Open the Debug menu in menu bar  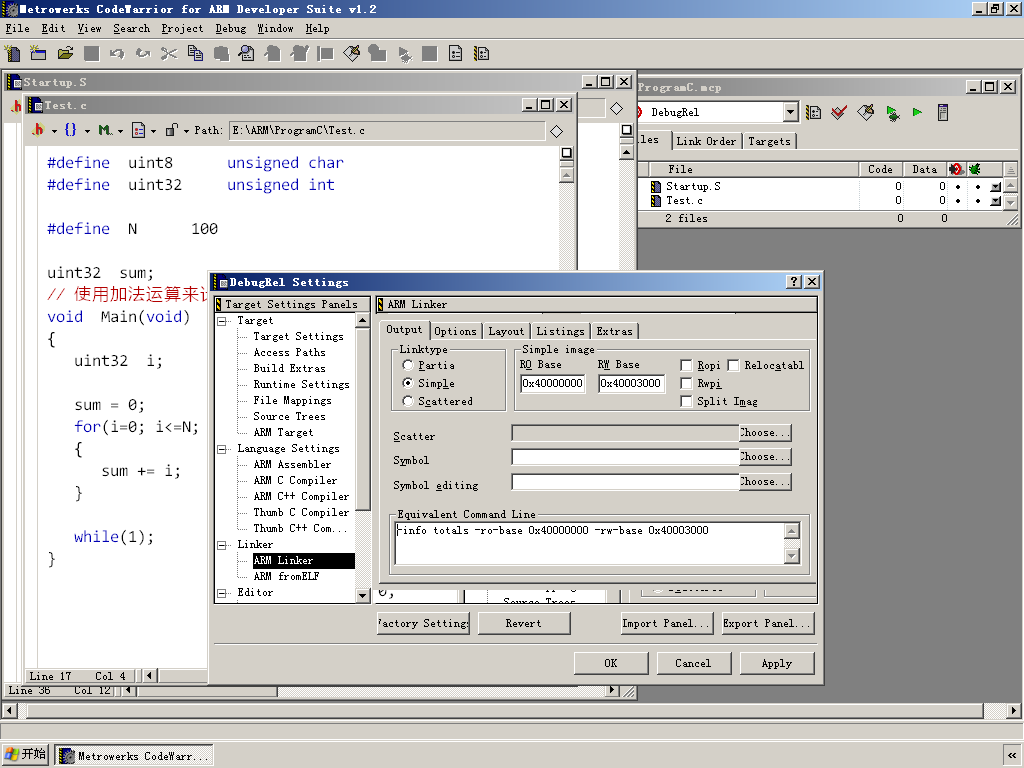tap(231, 28)
